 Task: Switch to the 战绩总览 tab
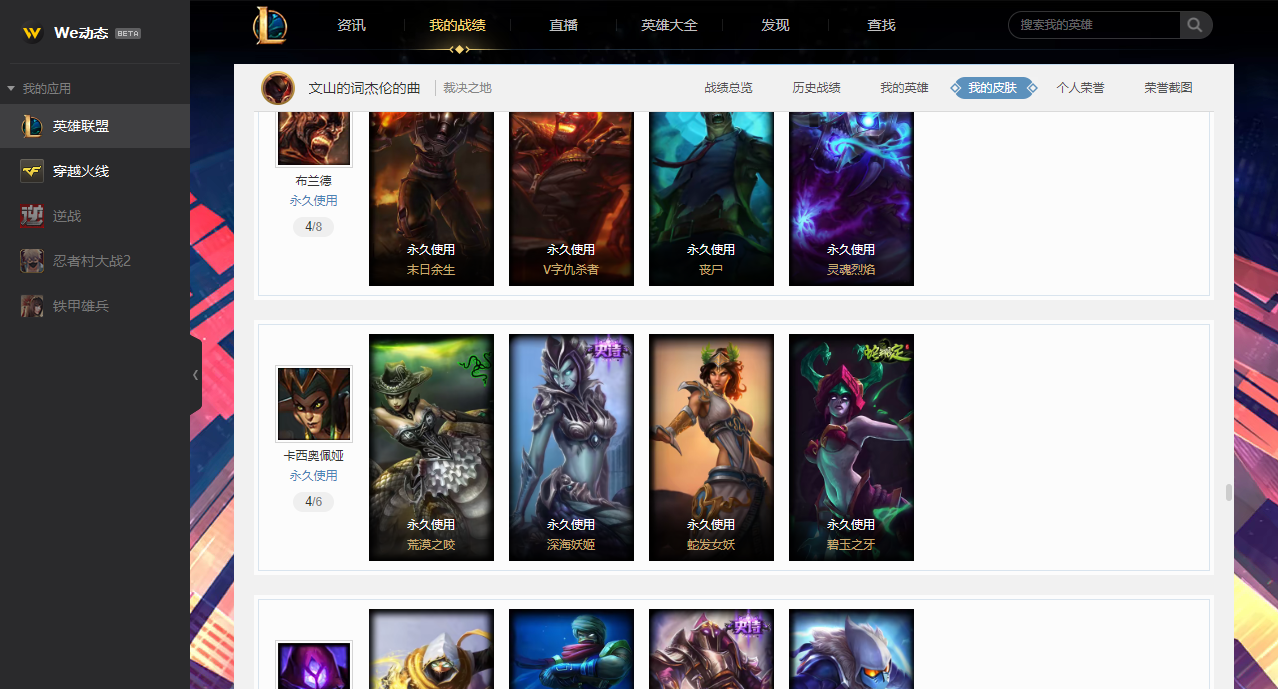click(x=728, y=88)
